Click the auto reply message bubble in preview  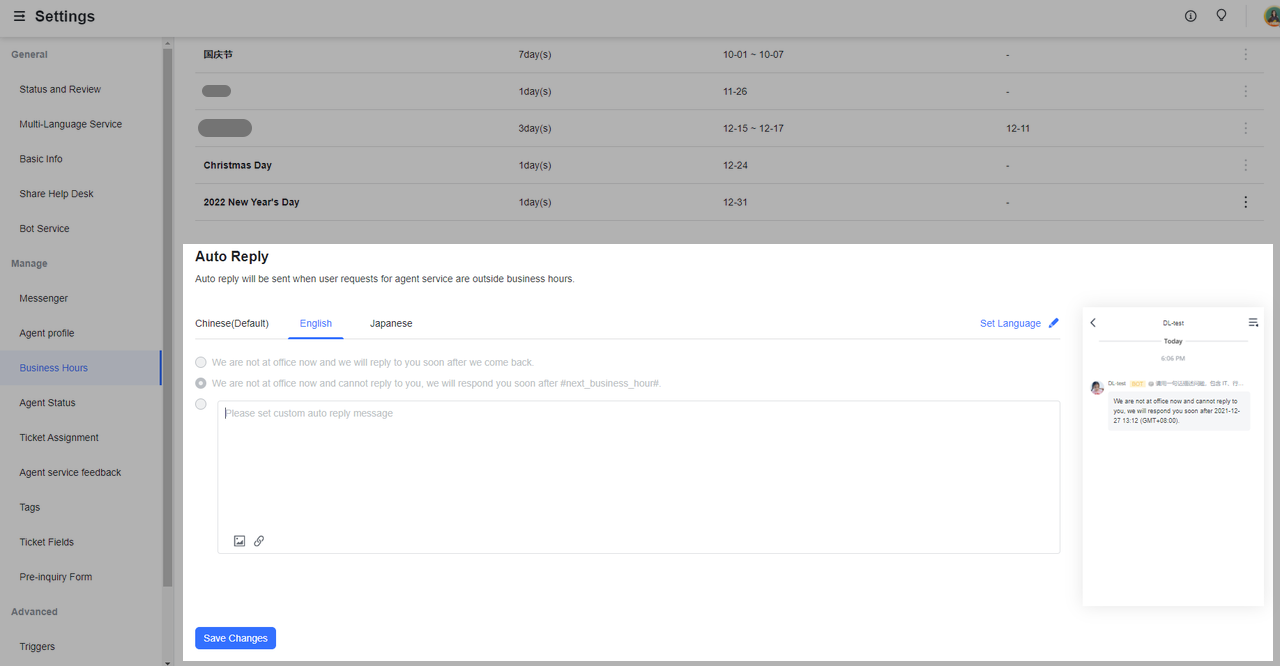[x=1179, y=411]
